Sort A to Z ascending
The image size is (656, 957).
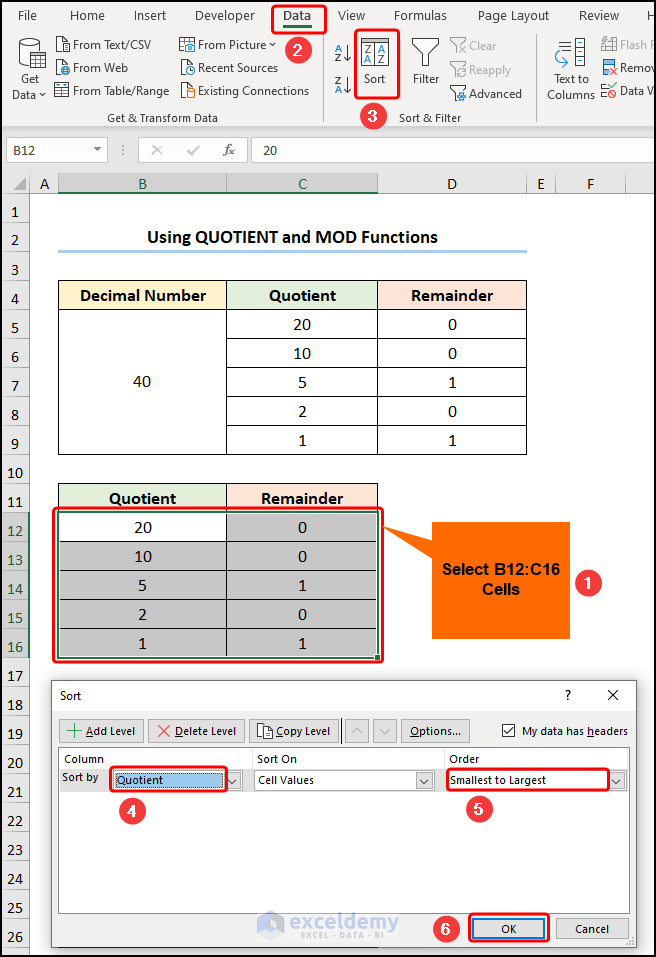[x=343, y=53]
